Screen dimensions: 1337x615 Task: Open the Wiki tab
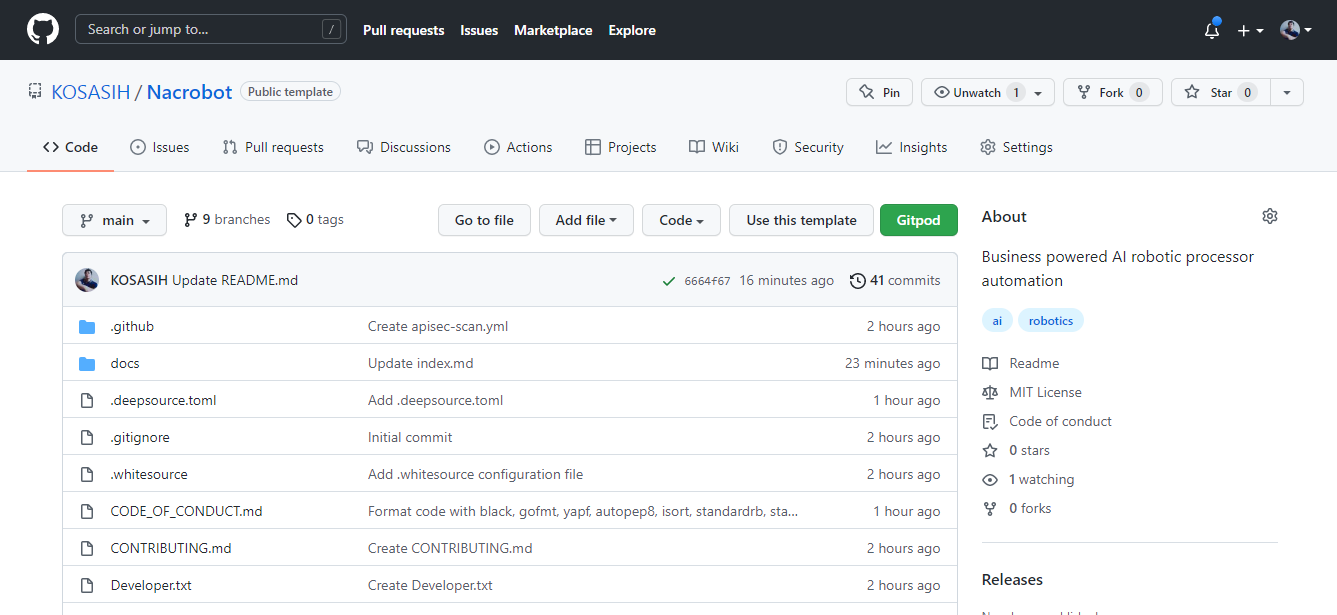pyautogui.click(x=714, y=147)
